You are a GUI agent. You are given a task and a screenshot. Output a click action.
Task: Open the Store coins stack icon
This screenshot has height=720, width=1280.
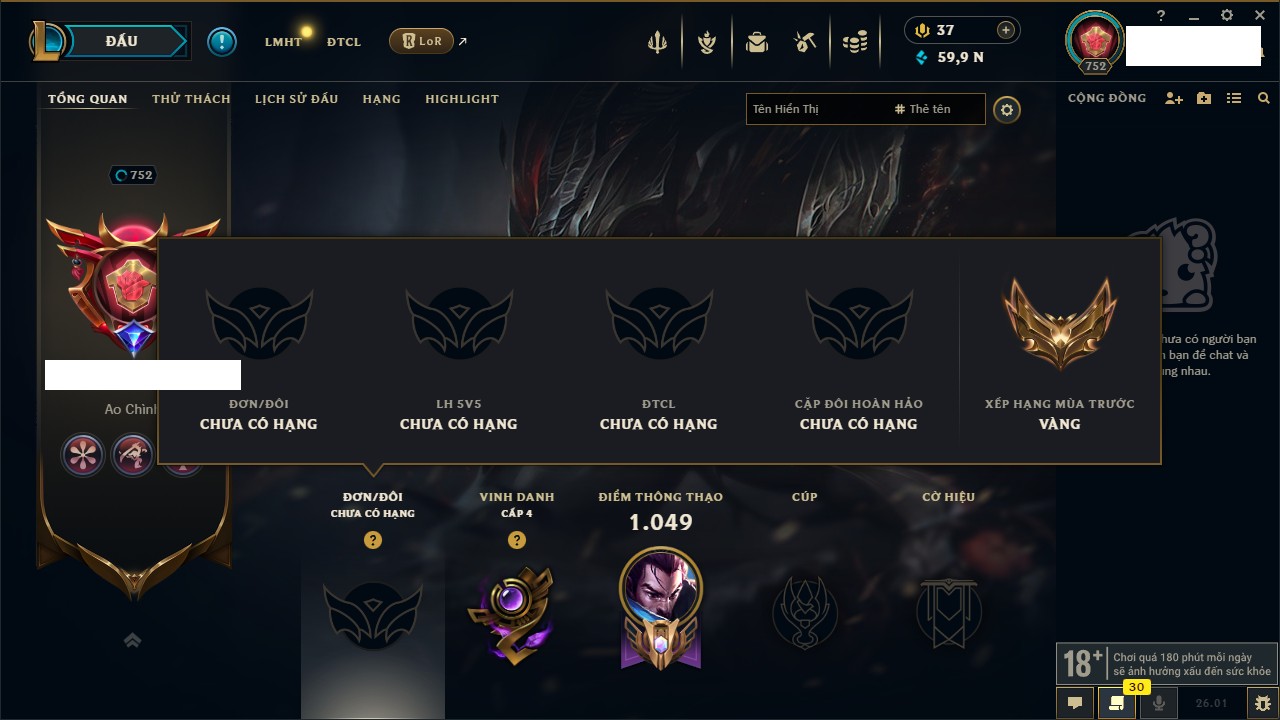(854, 42)
